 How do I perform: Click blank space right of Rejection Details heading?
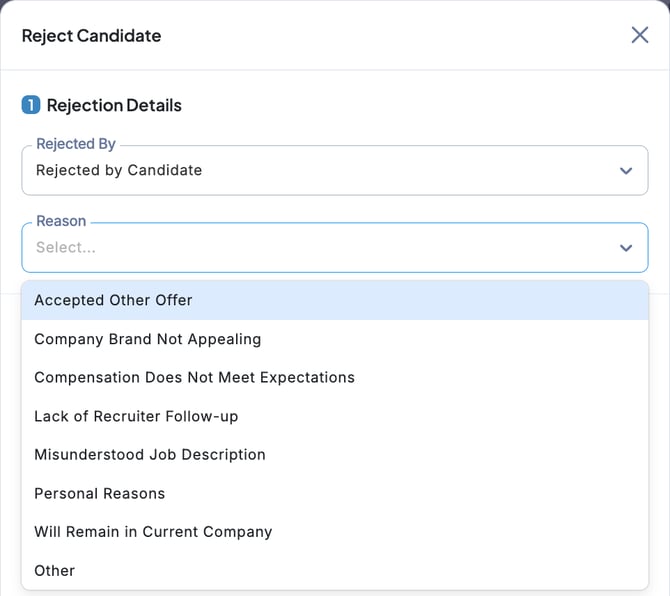pos(420,105)
